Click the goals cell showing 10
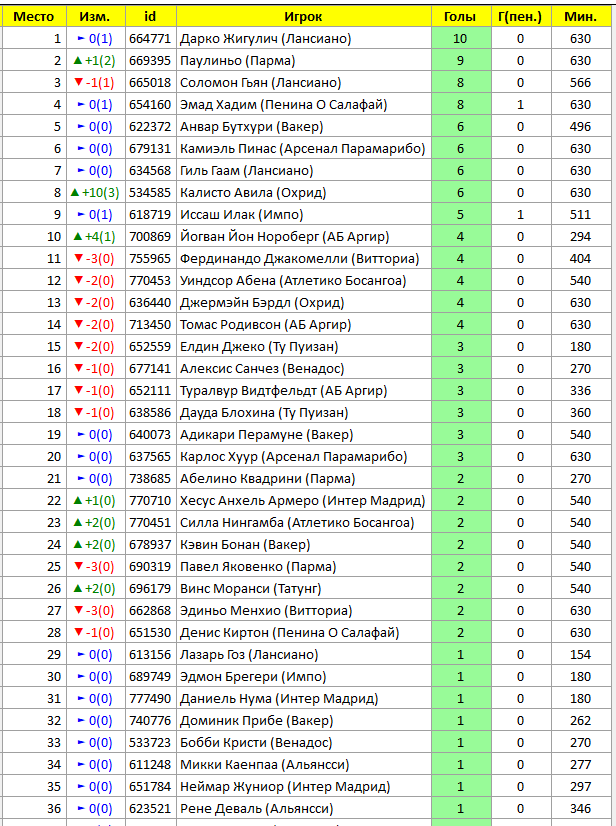This screenshot has width=616, height=826. (x=461, y=38)
